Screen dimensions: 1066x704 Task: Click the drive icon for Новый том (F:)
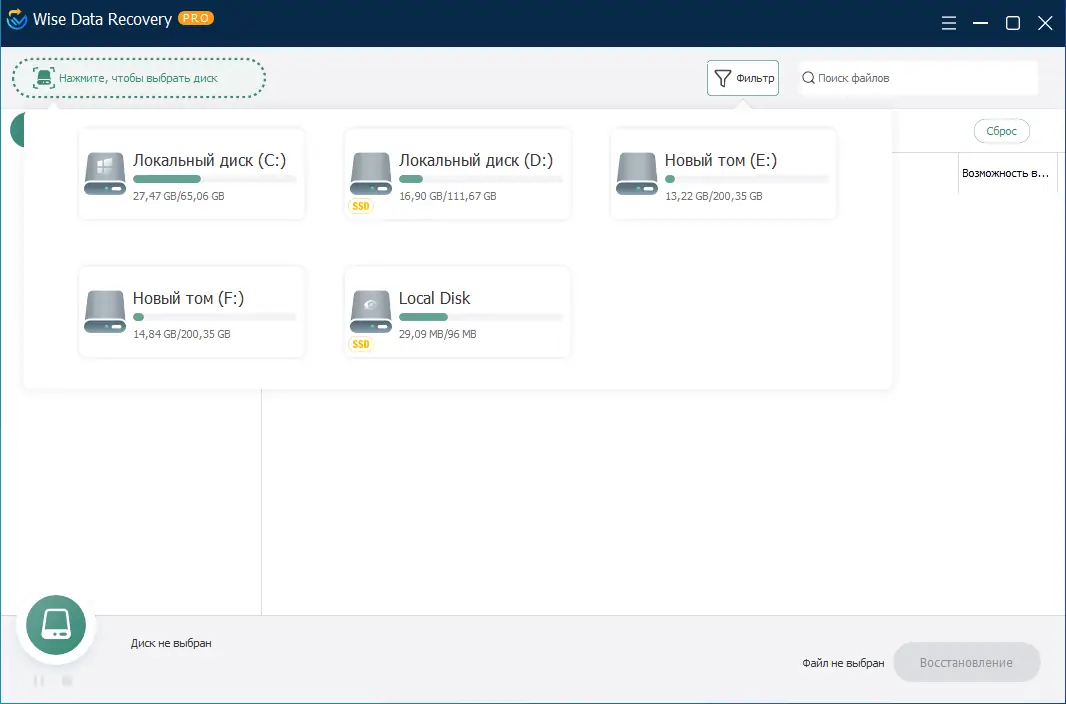(x=105, y=311)
